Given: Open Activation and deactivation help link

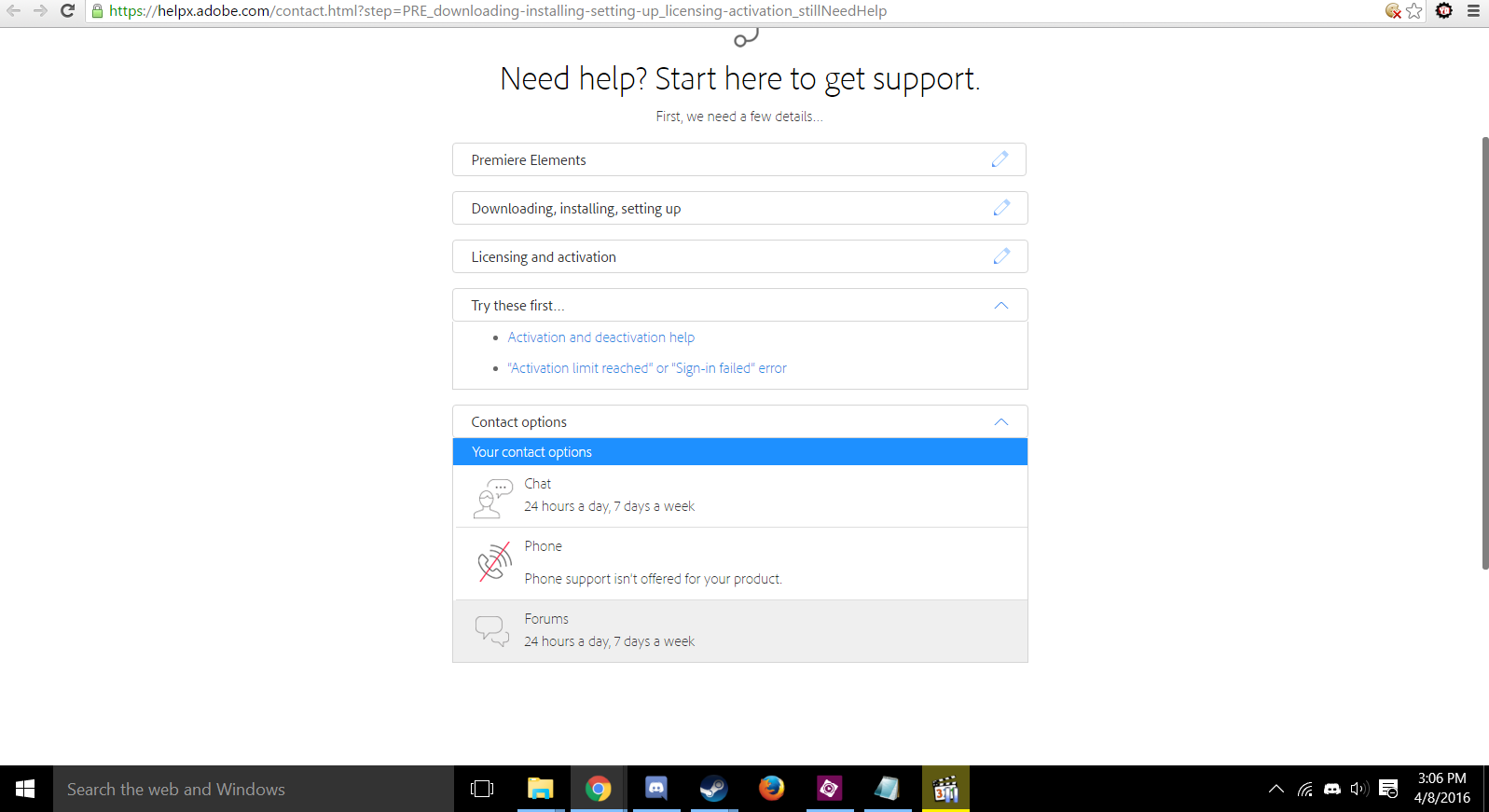Looking at the screenshot, I should coord(600,337).
